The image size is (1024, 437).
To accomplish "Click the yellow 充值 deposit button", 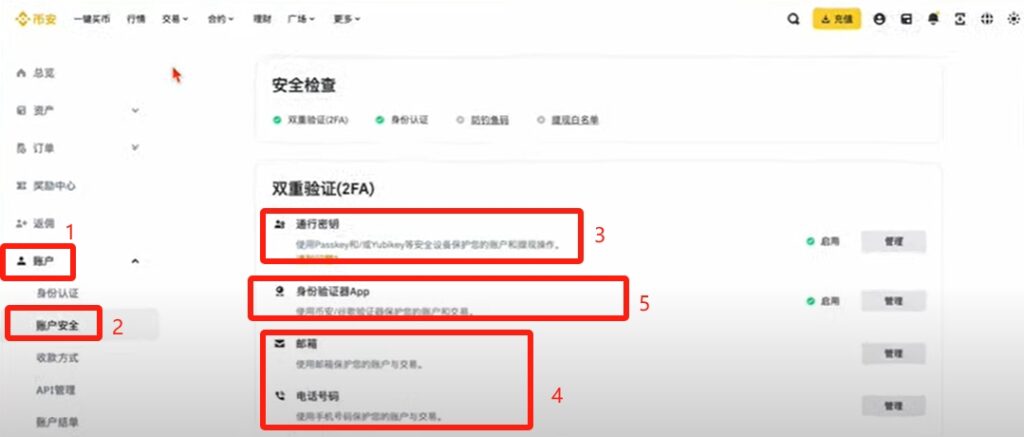I will (837, 19).
